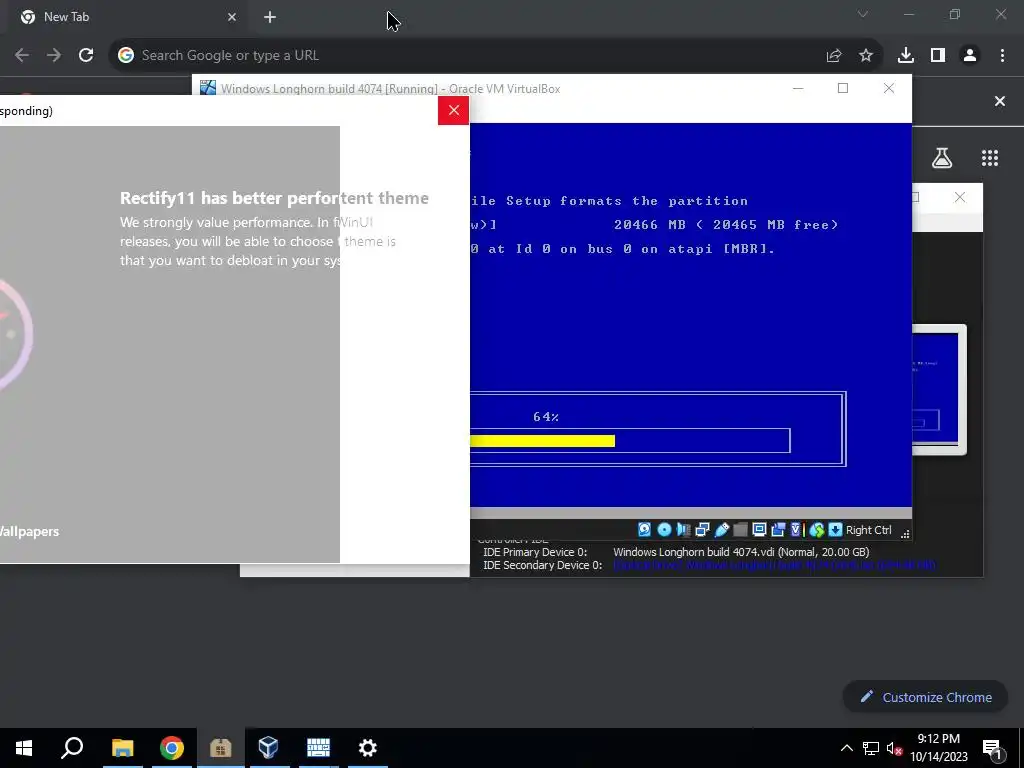Screen dimensions: 1024x768
Task: Click the VirtualBox display indicator icon
Action: [759, 530]
